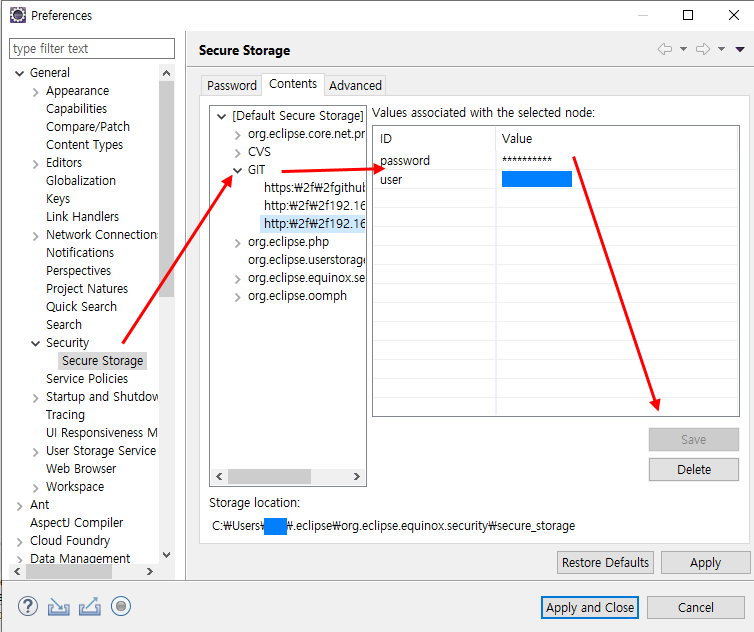
Task: Collapse the GIT storage node
Action: (x=238, y=170)
